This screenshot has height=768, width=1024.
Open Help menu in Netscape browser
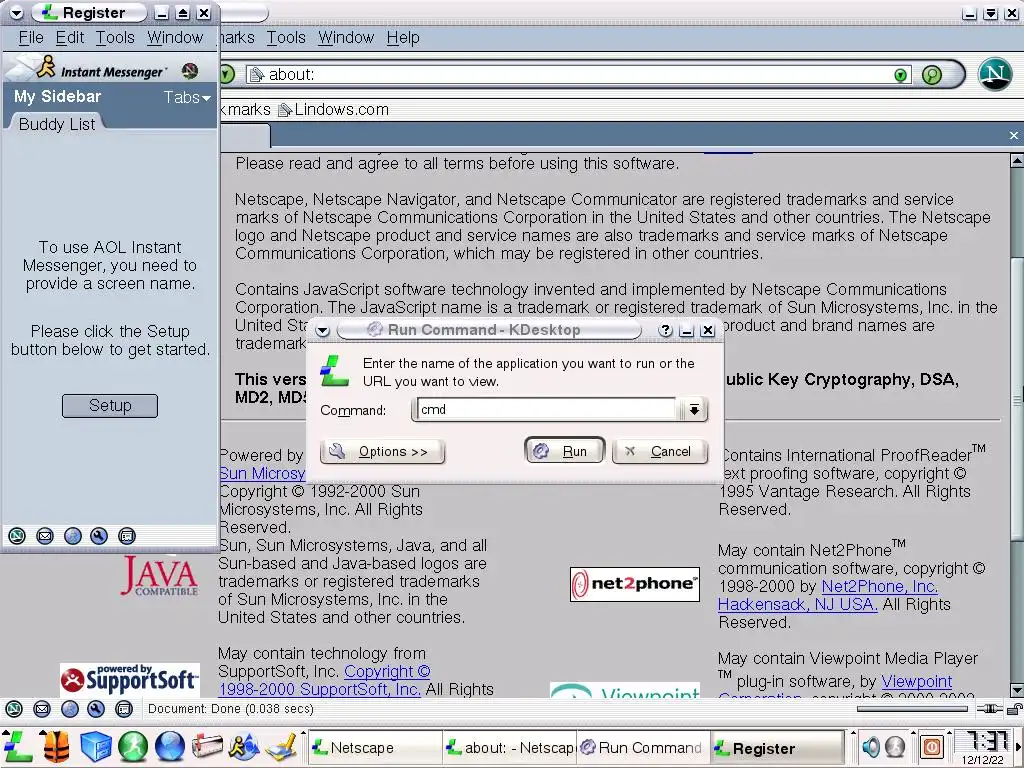pos(403,38)
